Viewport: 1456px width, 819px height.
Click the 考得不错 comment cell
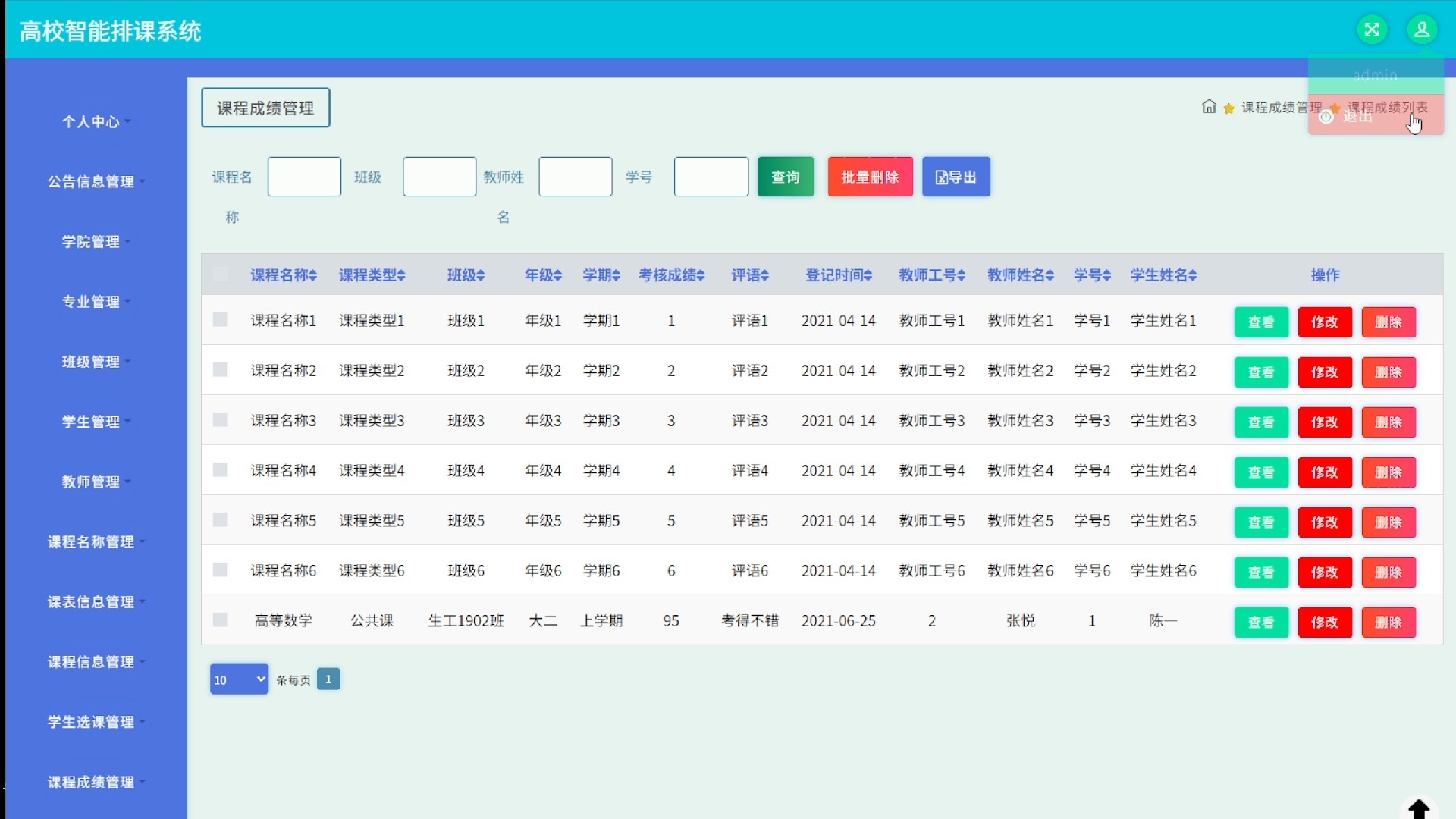tap(749, 620)
